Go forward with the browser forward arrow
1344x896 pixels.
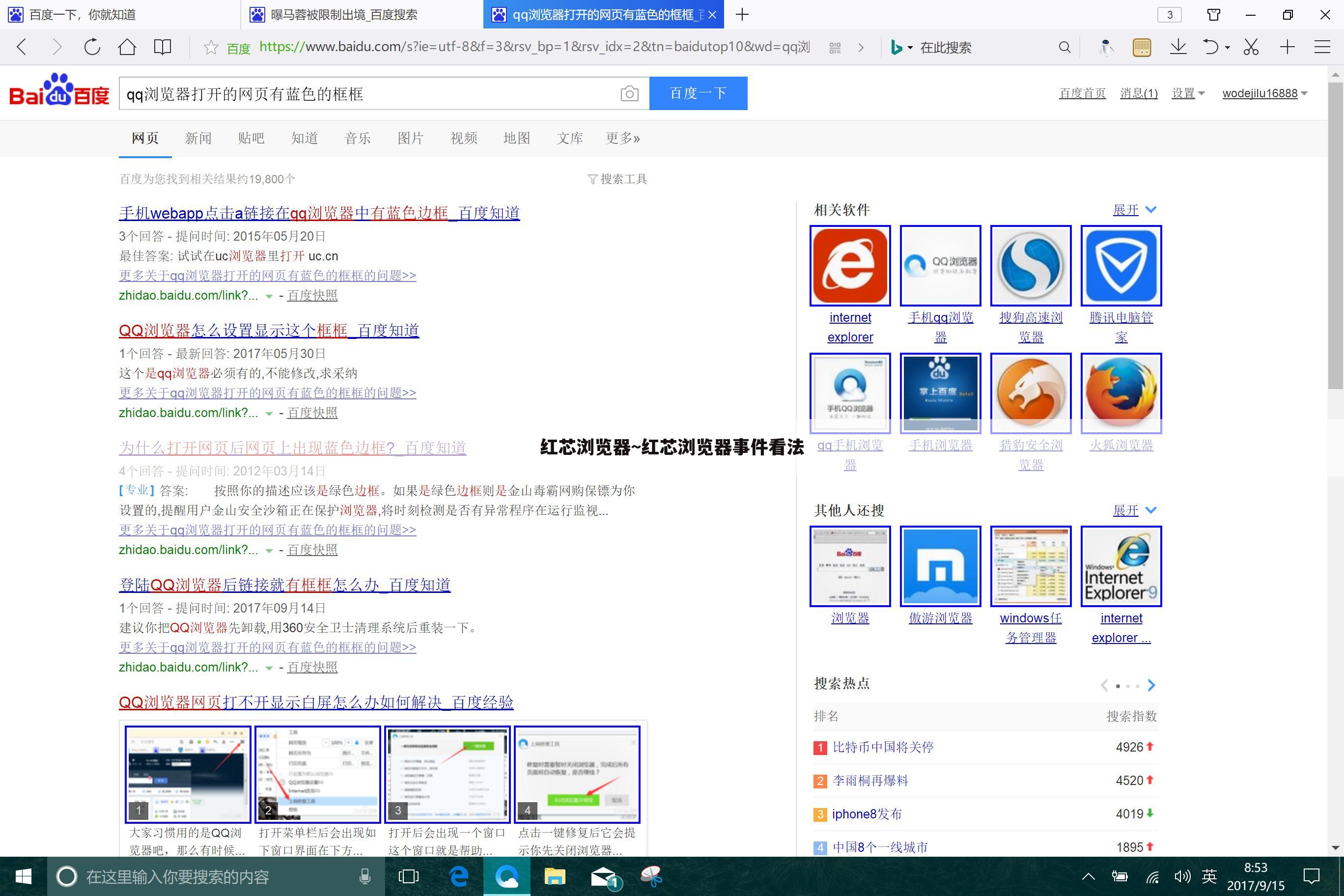click(x=56, y=47)
